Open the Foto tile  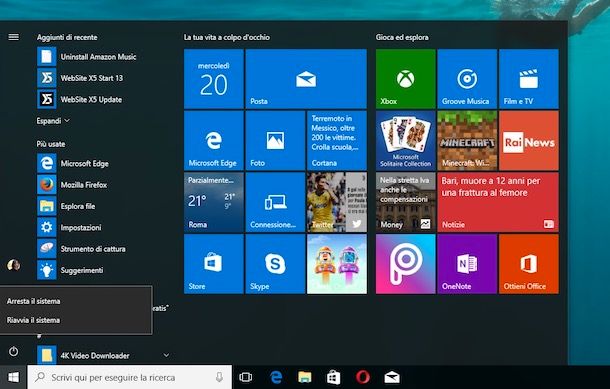[x=275, y=140]
